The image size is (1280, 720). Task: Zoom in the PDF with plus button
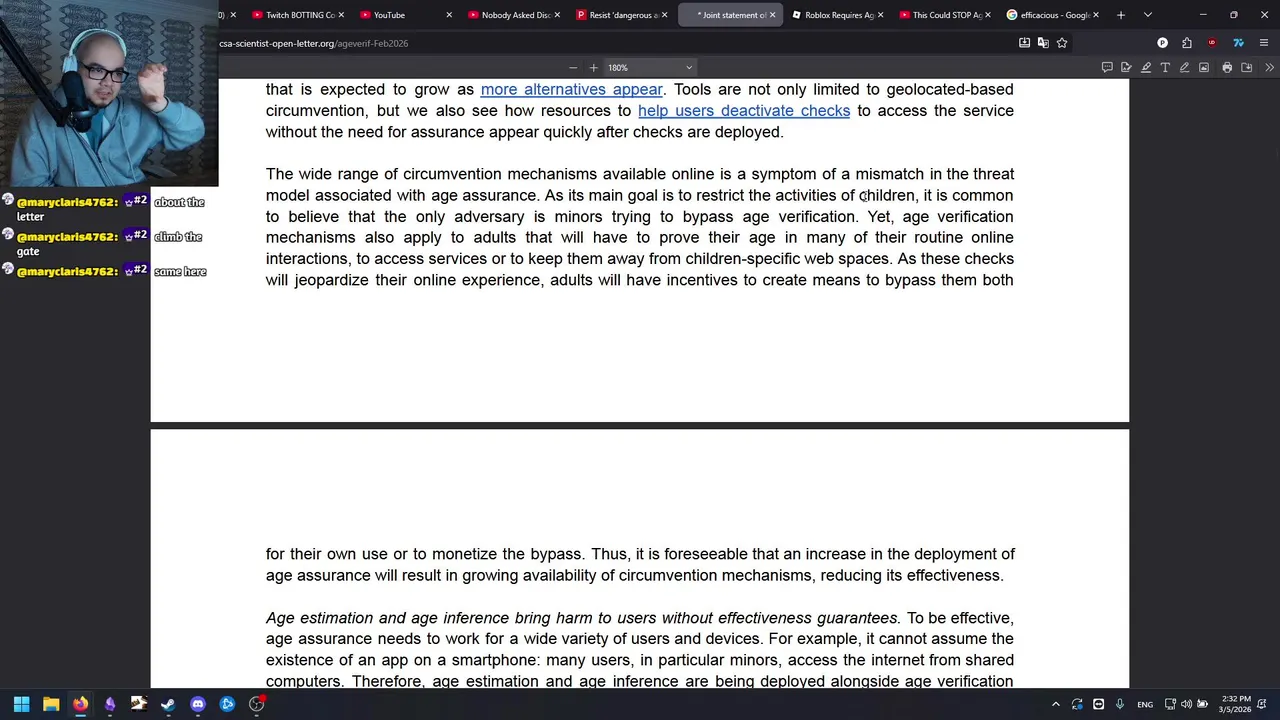click(593, 68)
